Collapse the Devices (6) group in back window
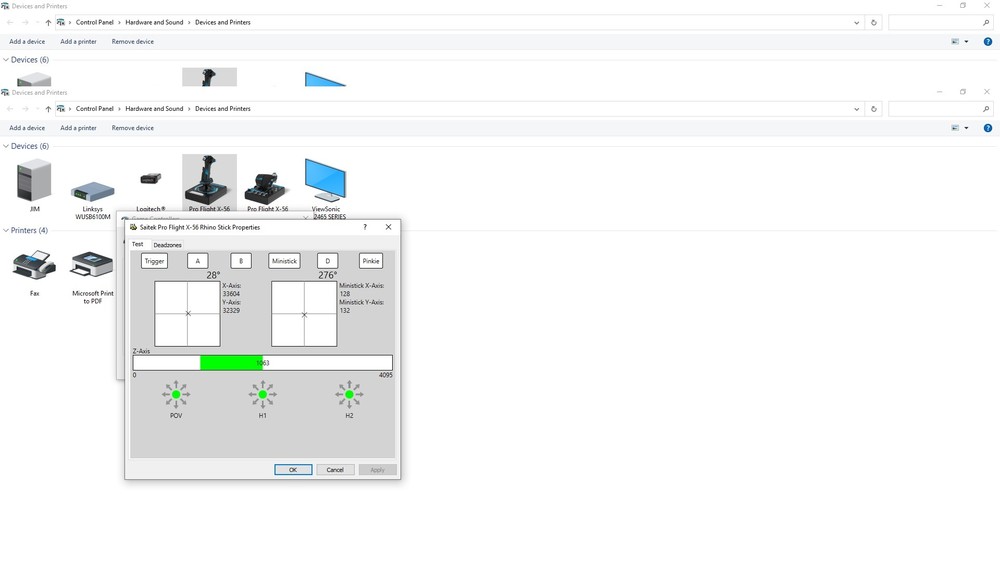This screenshot has width=1000, height=562. pyautogui.click(x=6, y=59)
